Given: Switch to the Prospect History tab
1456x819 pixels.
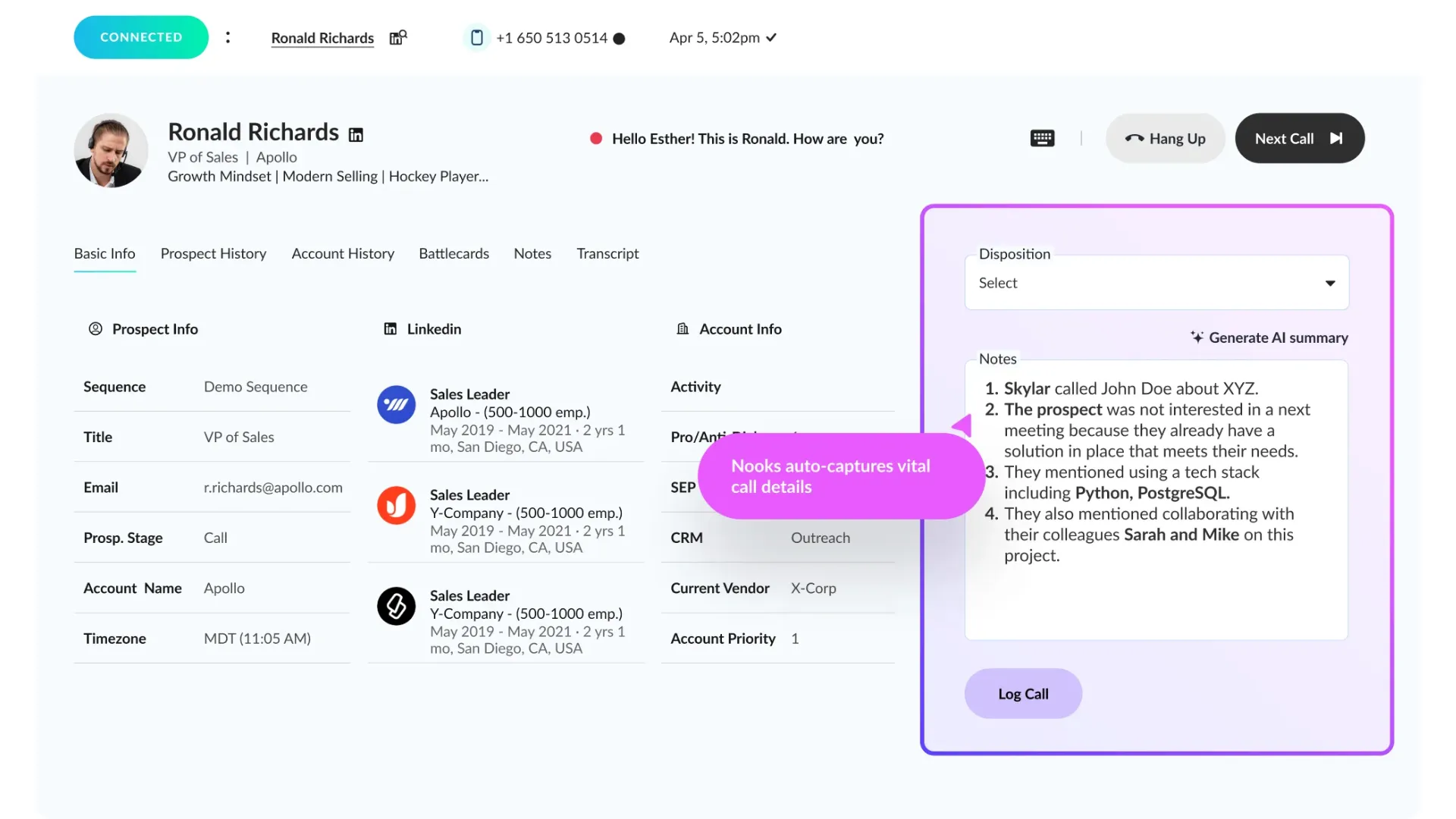Looking at the screenshot, I should click(x=213, y=253).
